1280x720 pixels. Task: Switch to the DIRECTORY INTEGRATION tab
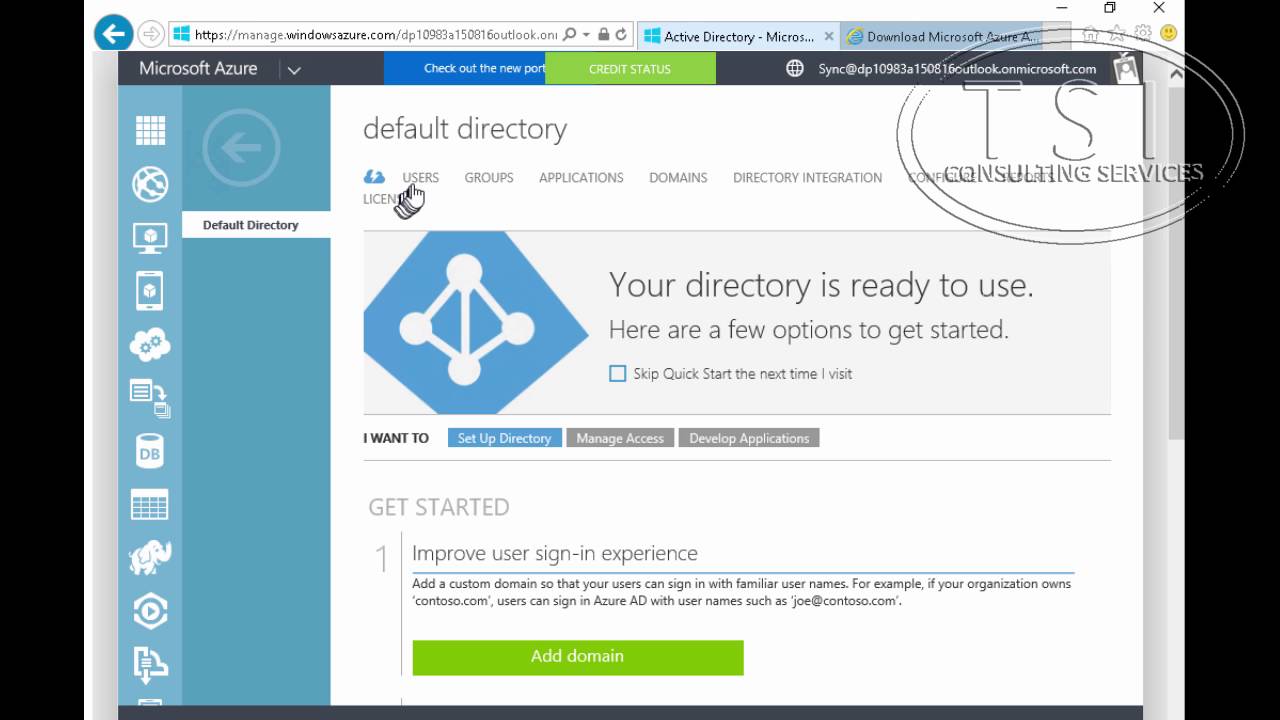coord(808,177)
